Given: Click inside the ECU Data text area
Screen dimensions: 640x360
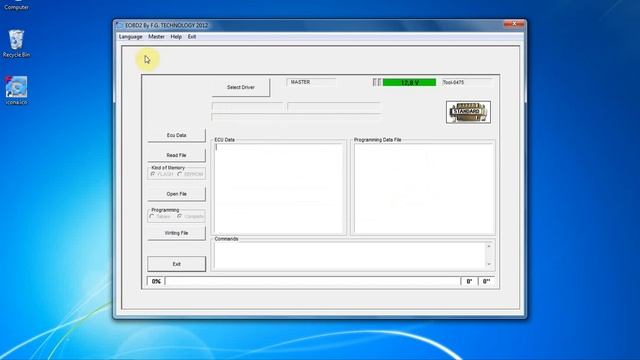Looking at the screenshot, I should [x=279, y=188].
